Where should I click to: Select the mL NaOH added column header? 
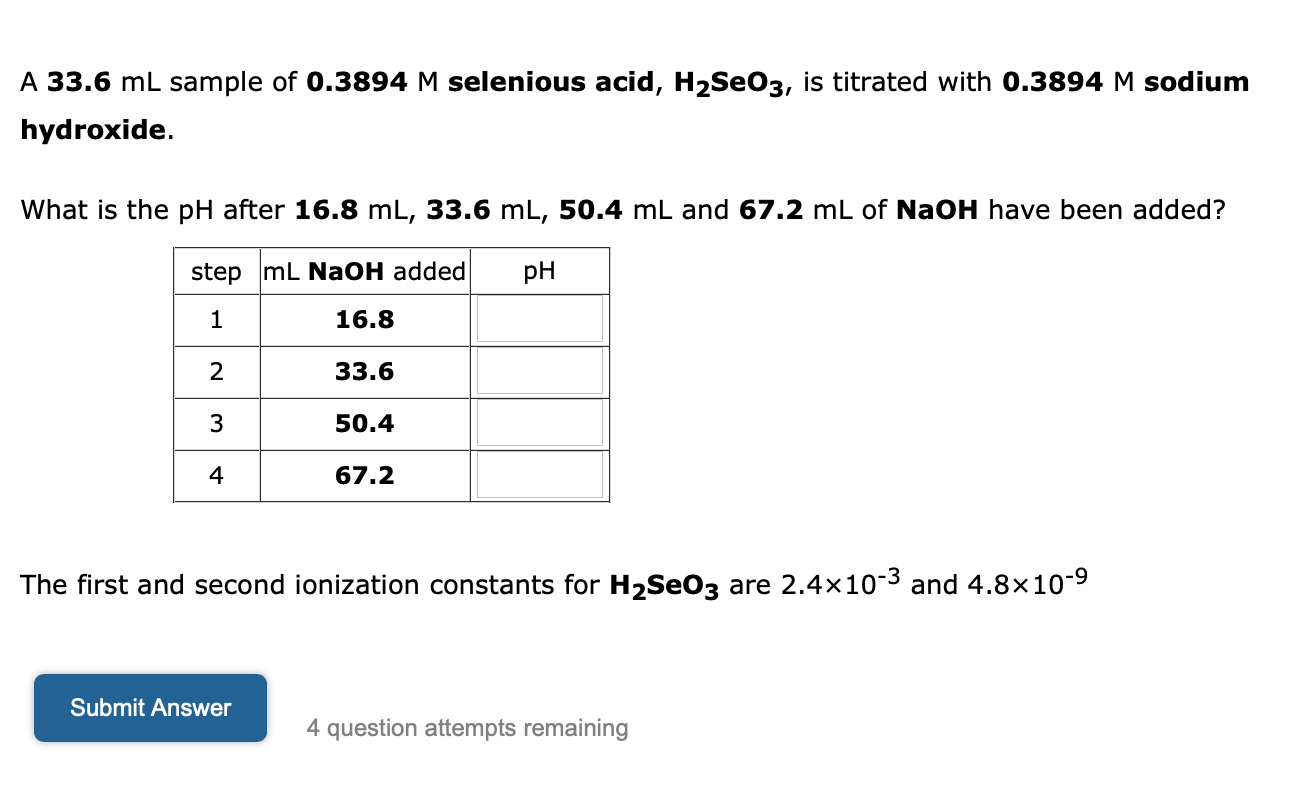coord(364,271)
